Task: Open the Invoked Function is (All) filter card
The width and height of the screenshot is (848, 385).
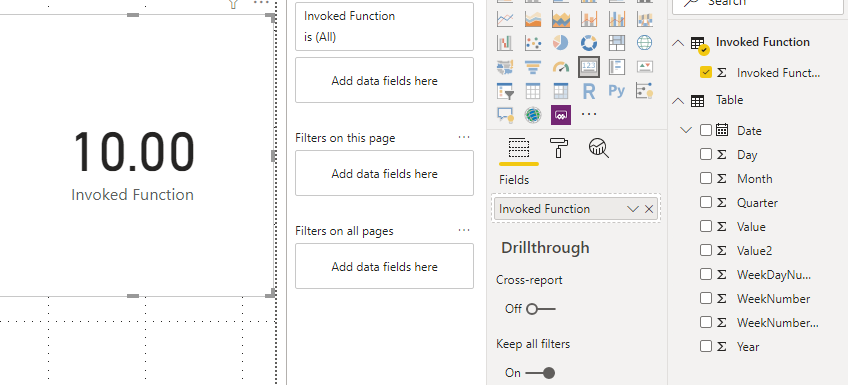Action: [x=385, y=26]
